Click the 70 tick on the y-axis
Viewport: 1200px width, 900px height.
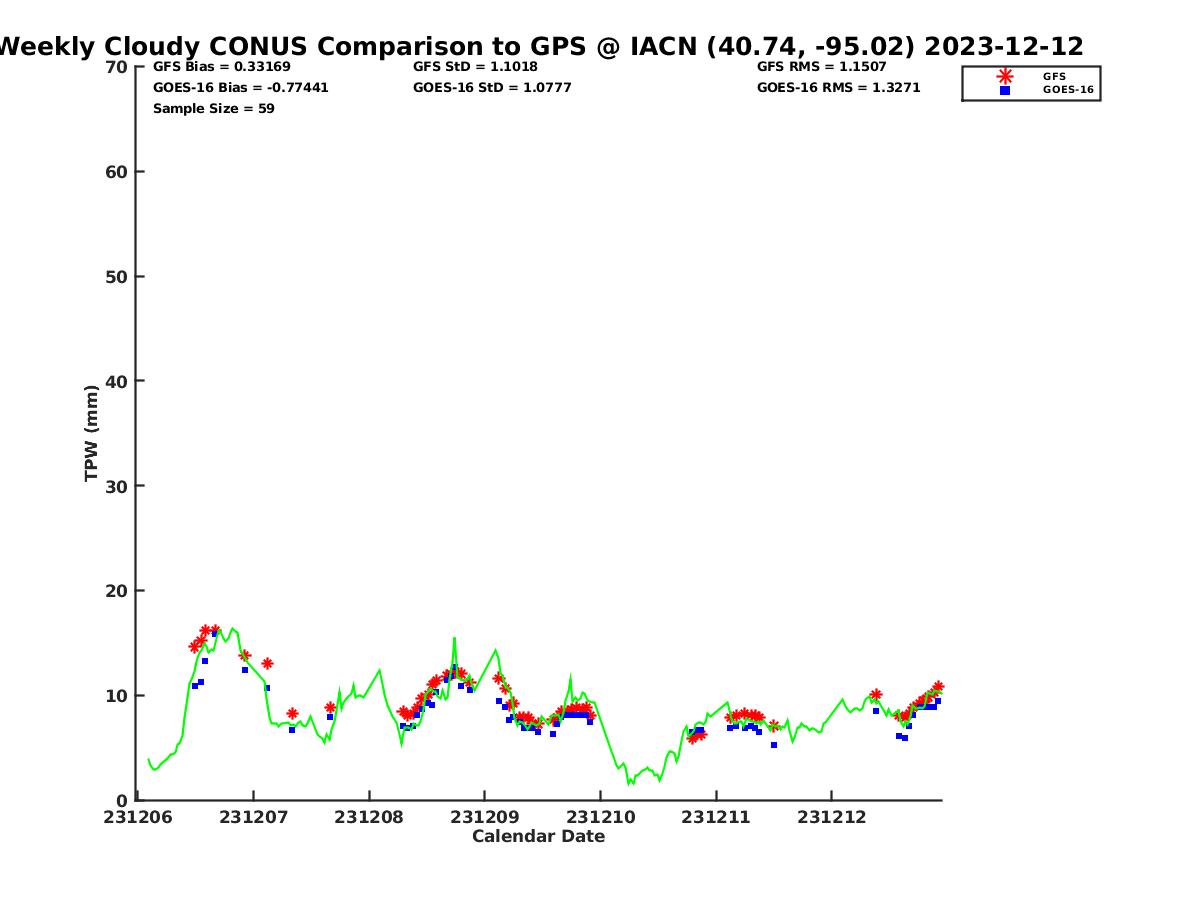[x=116, y=67]
